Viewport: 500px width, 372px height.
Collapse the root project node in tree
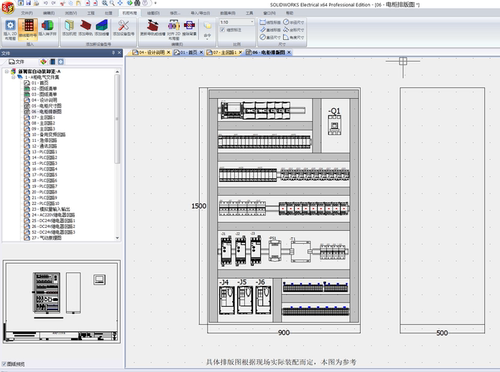click(x=6, y=71)
